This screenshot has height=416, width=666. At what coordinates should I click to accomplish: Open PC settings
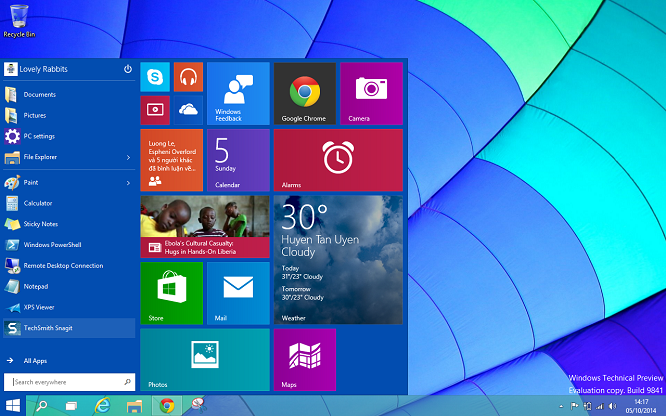69,136
